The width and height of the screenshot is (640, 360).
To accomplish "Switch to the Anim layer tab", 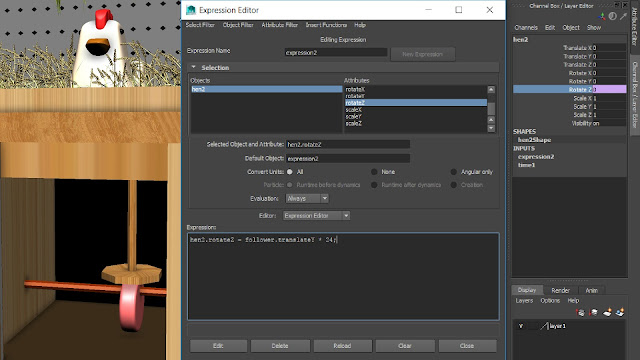I will click(x=591, y=290).
